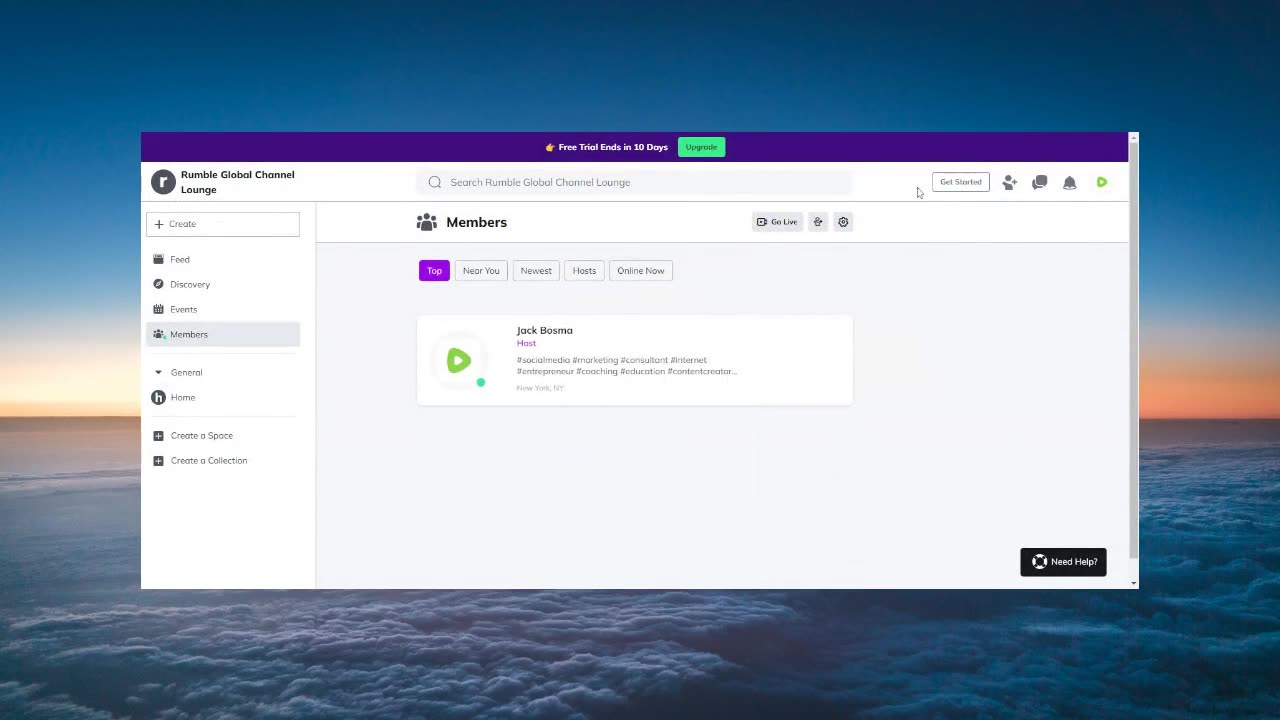Click Create a Space

tap(202, 436)
